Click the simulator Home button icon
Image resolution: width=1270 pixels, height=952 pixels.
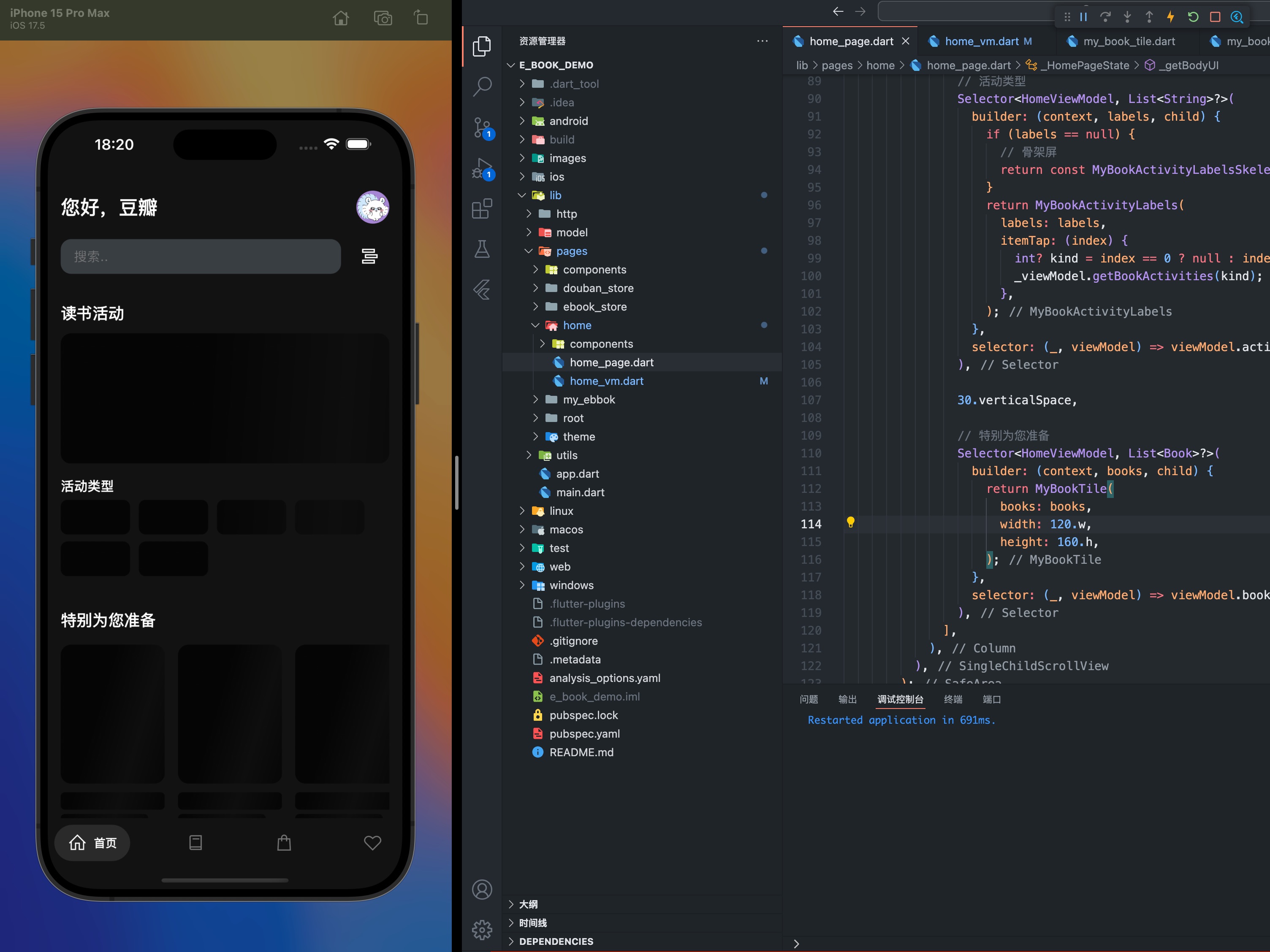click(340, 19)
